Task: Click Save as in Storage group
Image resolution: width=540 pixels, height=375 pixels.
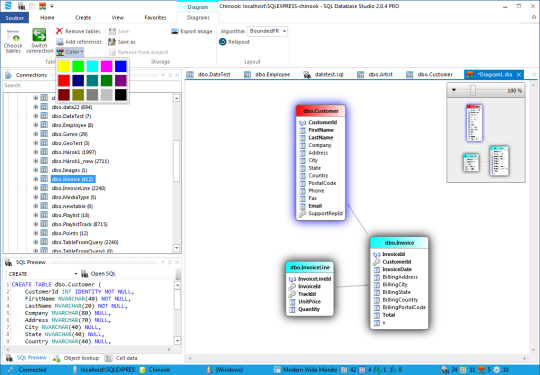Action: point(122,42)
